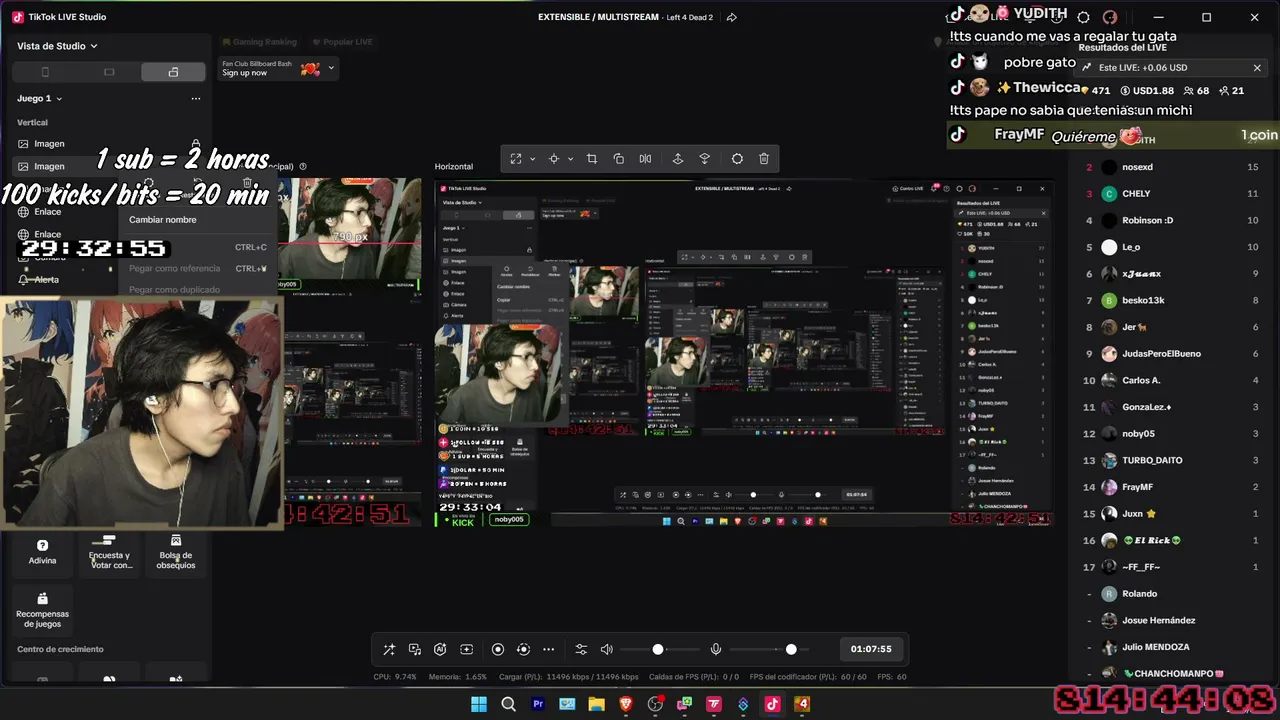The image size is (1280, 720).
Task: Switch to the dual layout view
Action: pos(173,72)
